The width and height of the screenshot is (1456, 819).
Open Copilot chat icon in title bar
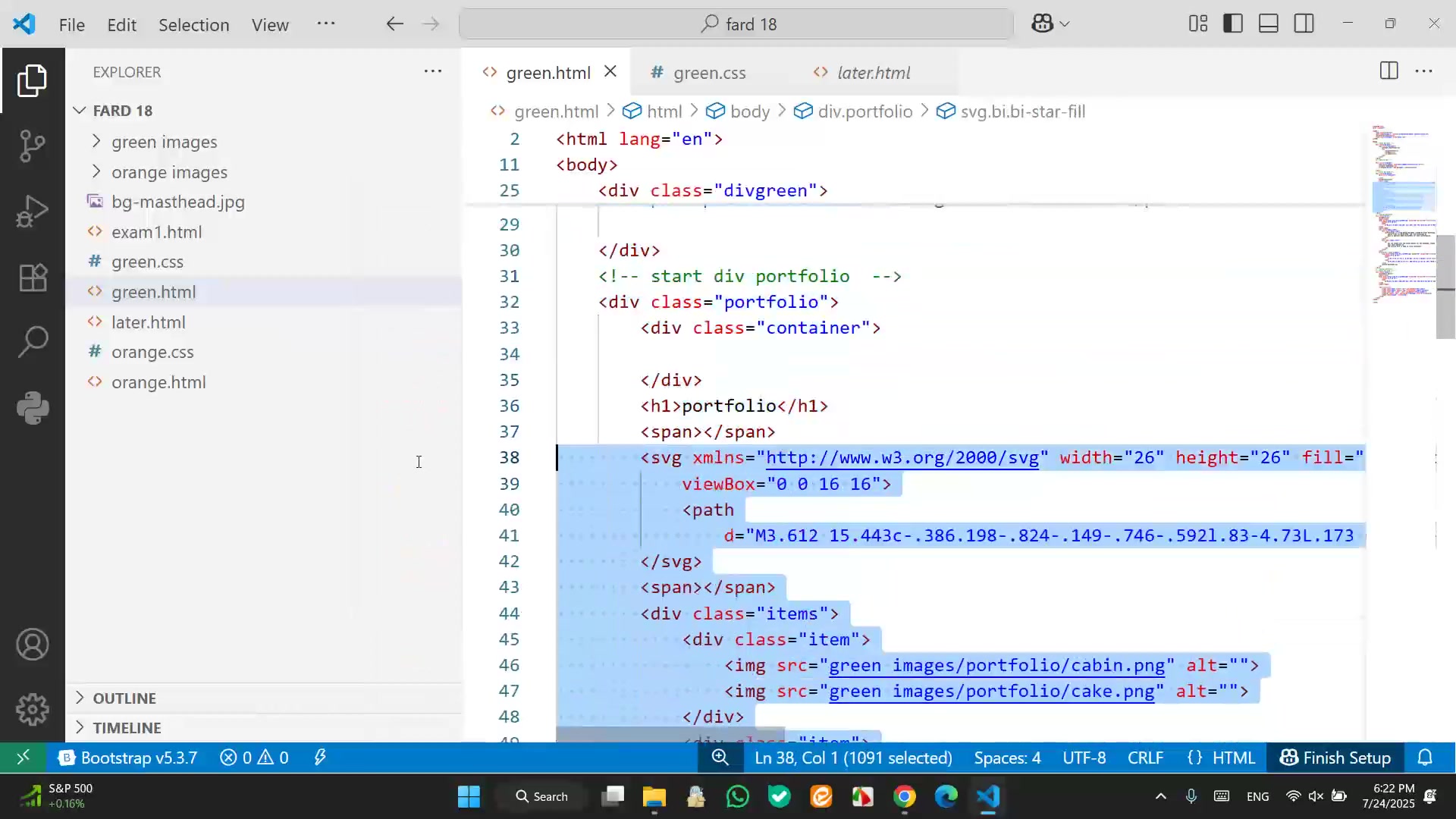[1042, 24]
